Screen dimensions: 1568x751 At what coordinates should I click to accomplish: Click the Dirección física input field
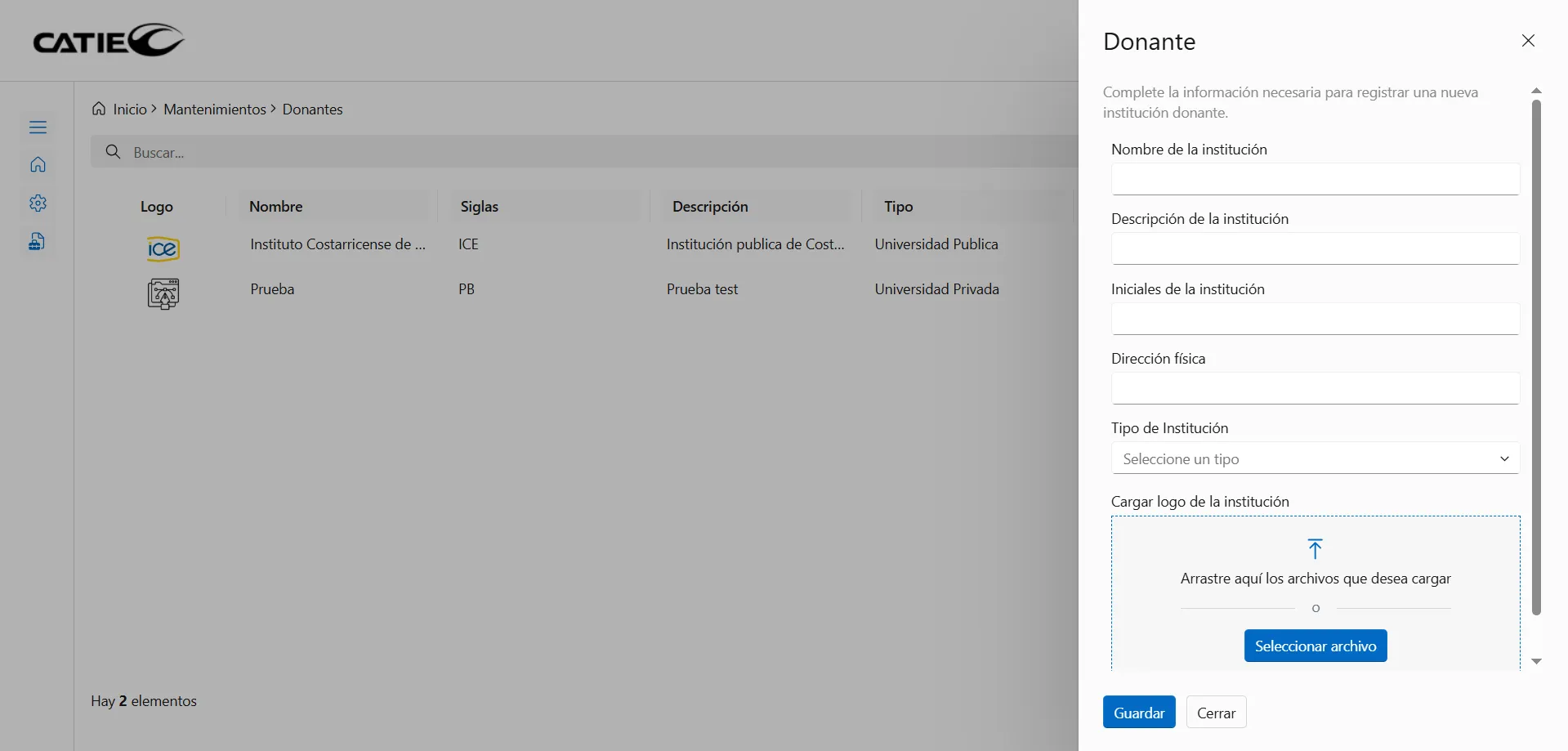coord(1315,388)
